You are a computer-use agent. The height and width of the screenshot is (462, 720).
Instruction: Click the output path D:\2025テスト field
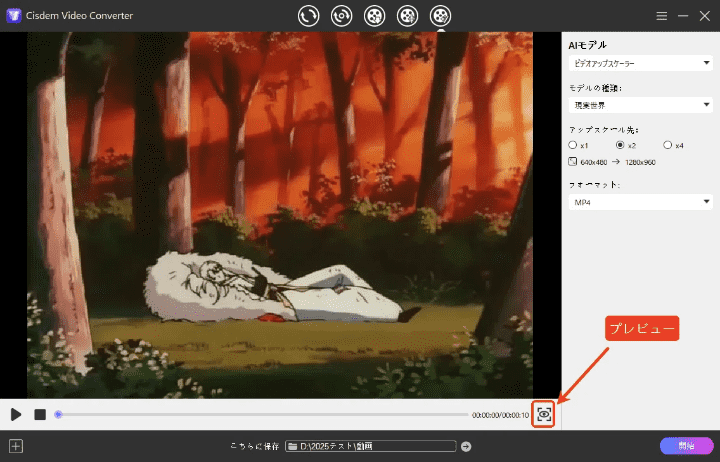click(x=370, y=446)
